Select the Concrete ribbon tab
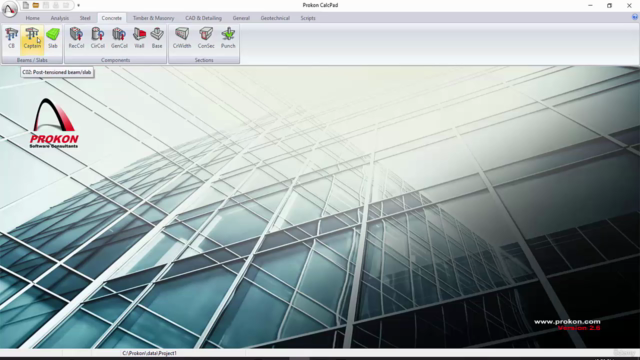The image size is (640, 360). 111,18
